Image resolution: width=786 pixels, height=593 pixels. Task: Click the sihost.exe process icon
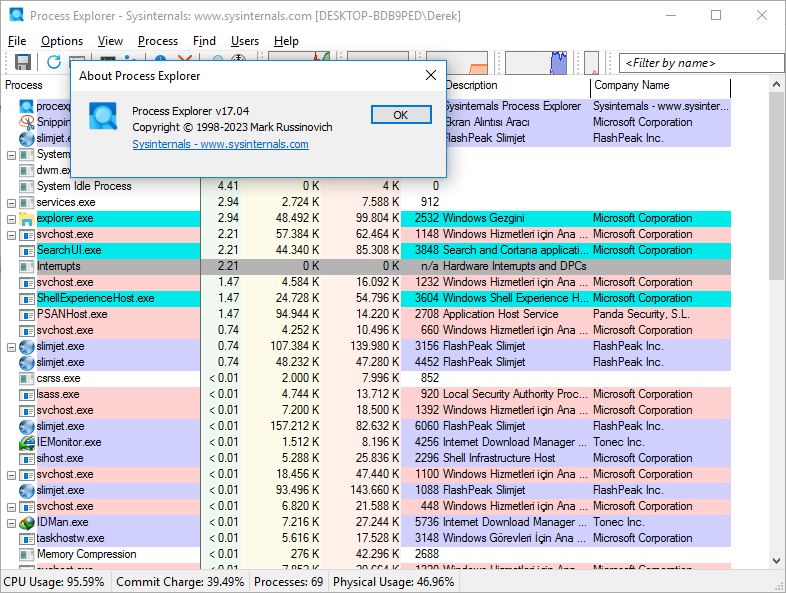[x=27, y=459]
